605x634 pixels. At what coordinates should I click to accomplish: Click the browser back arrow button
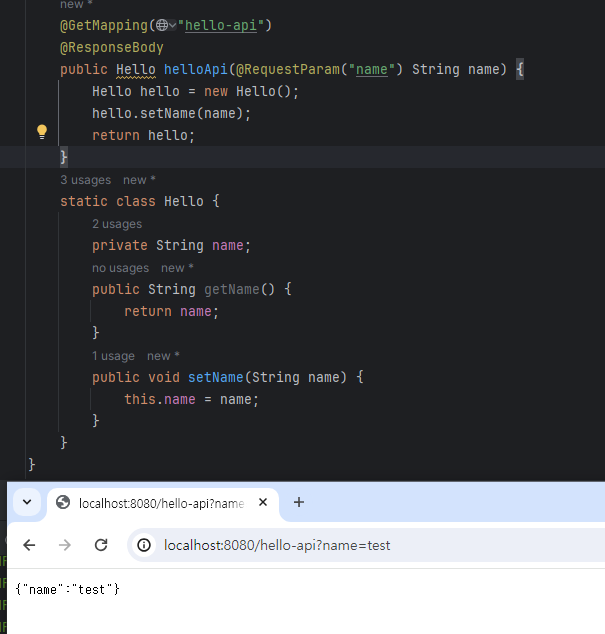point(30,545)
